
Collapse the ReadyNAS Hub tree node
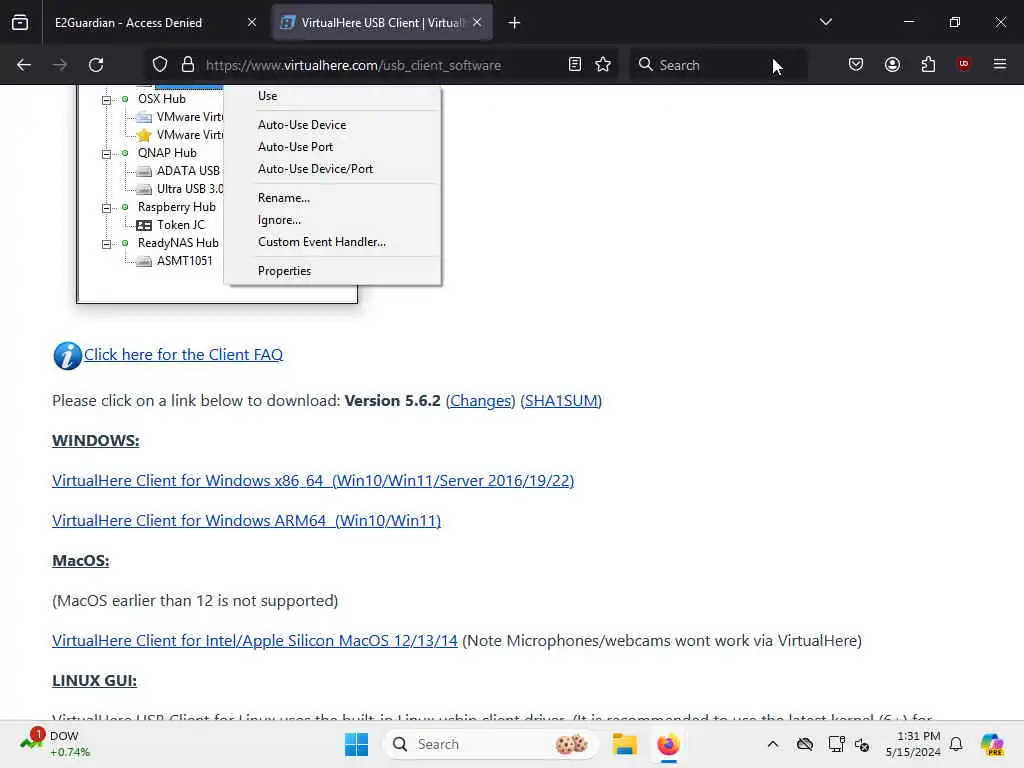[106, 244]
